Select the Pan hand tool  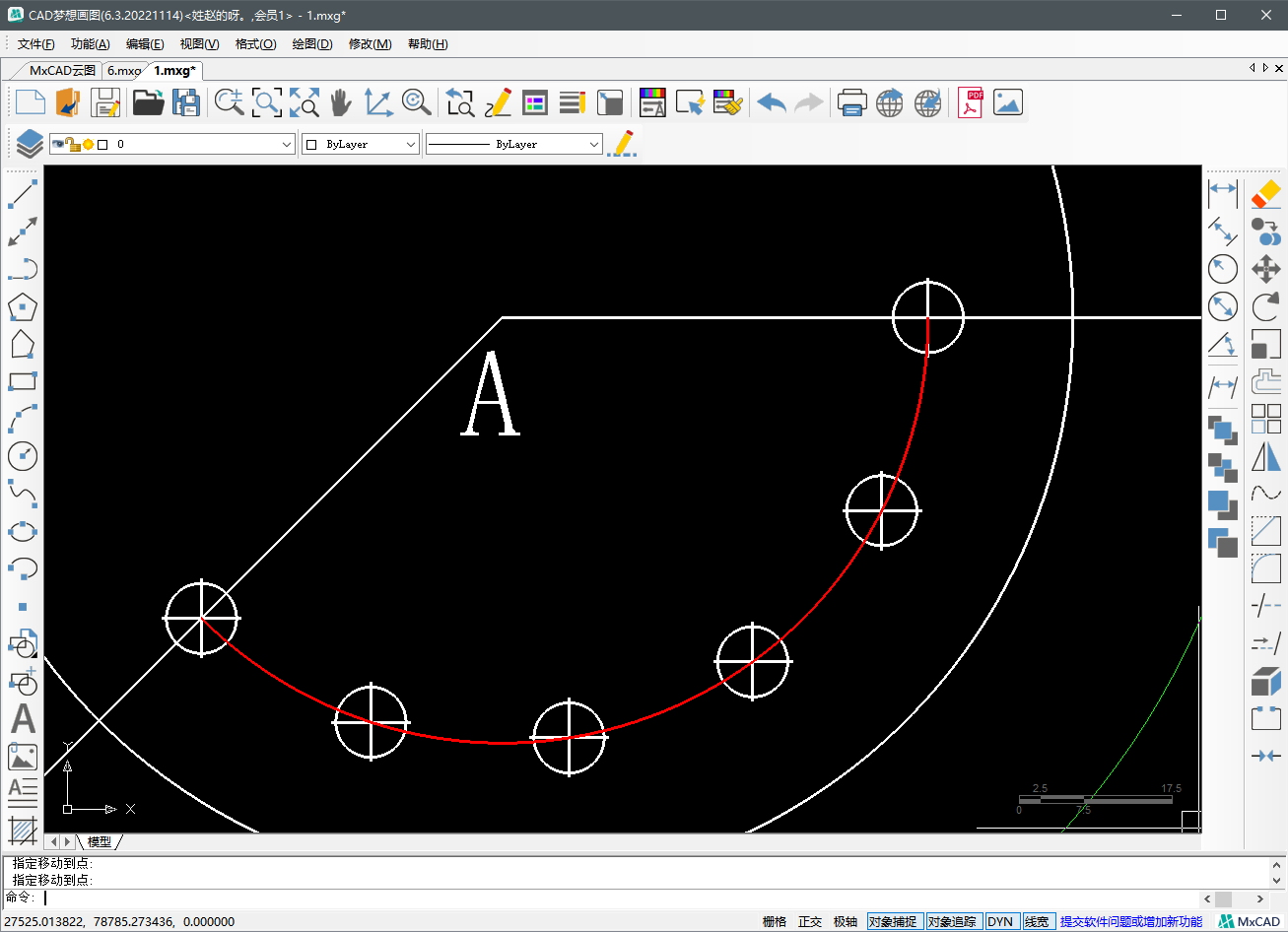tap(341, 102)
